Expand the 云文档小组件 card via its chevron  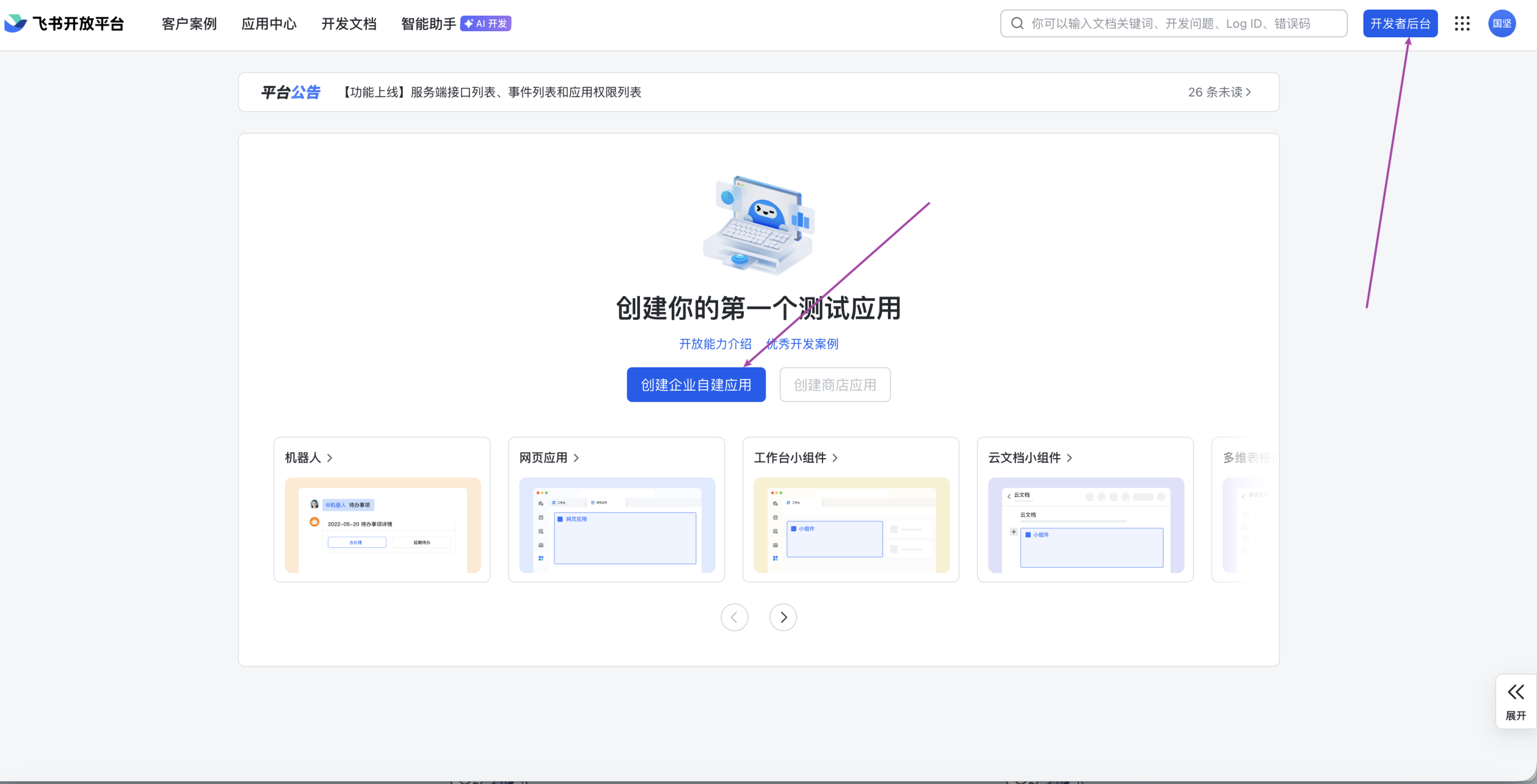coord(1069,457)
